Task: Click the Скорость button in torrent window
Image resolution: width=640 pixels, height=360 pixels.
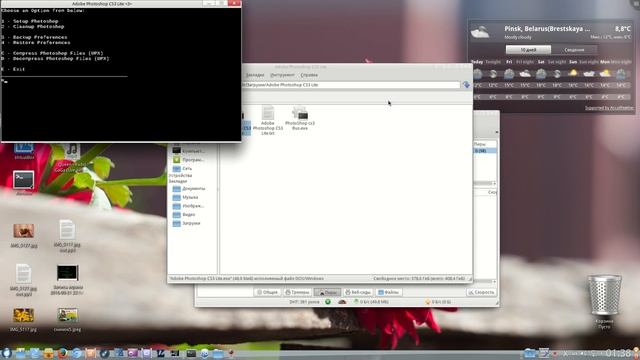Action: pyautogui.click(x=481, y=292)
